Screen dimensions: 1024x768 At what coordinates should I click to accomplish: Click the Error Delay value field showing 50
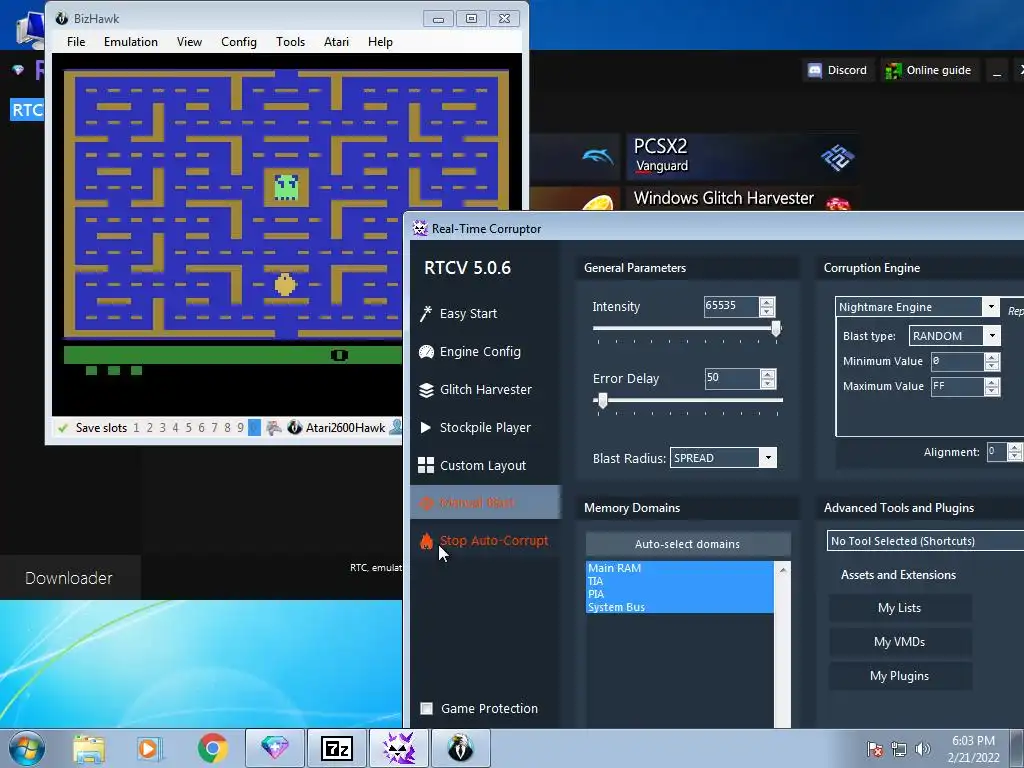point(732,378)
